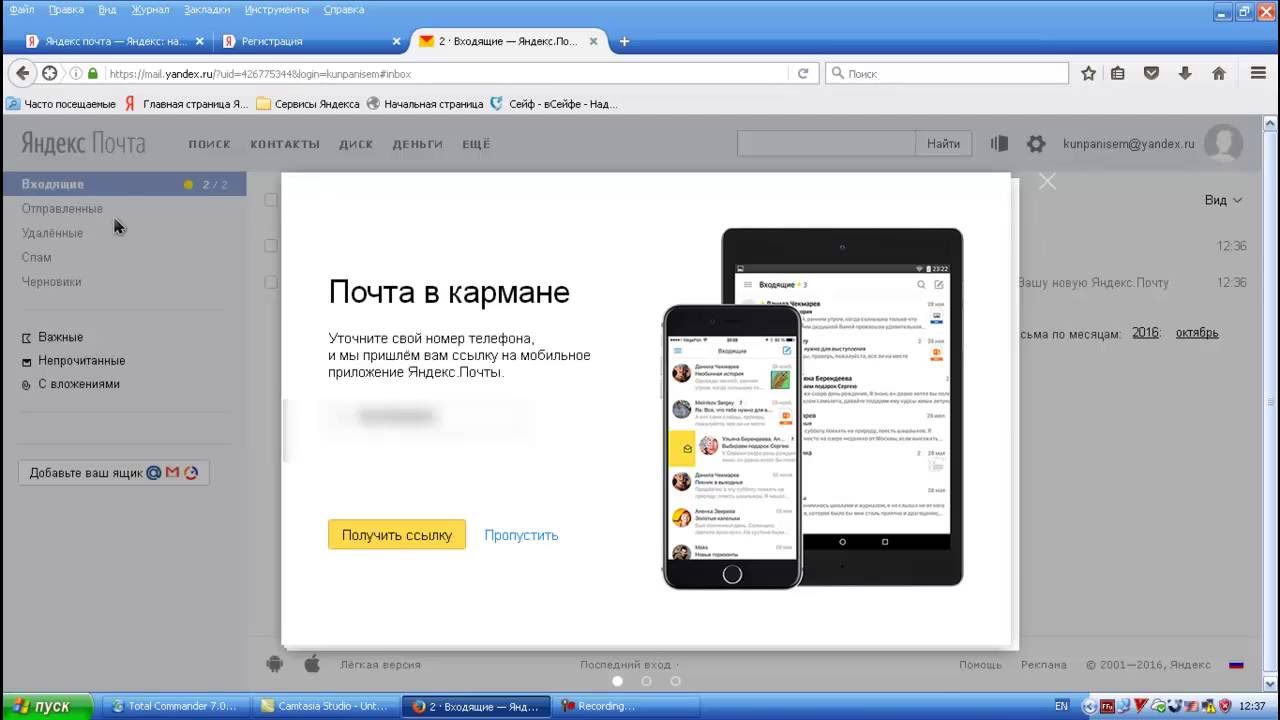Open the Поиск header link
Image resolution: width=1280 pixels, height=720 pixels.
(x=209, y=144)
